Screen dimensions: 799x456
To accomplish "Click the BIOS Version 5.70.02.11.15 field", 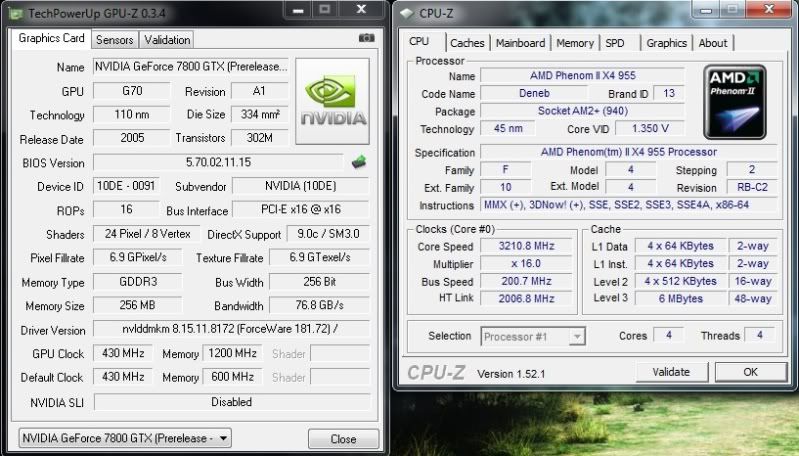I will point(218,162).
